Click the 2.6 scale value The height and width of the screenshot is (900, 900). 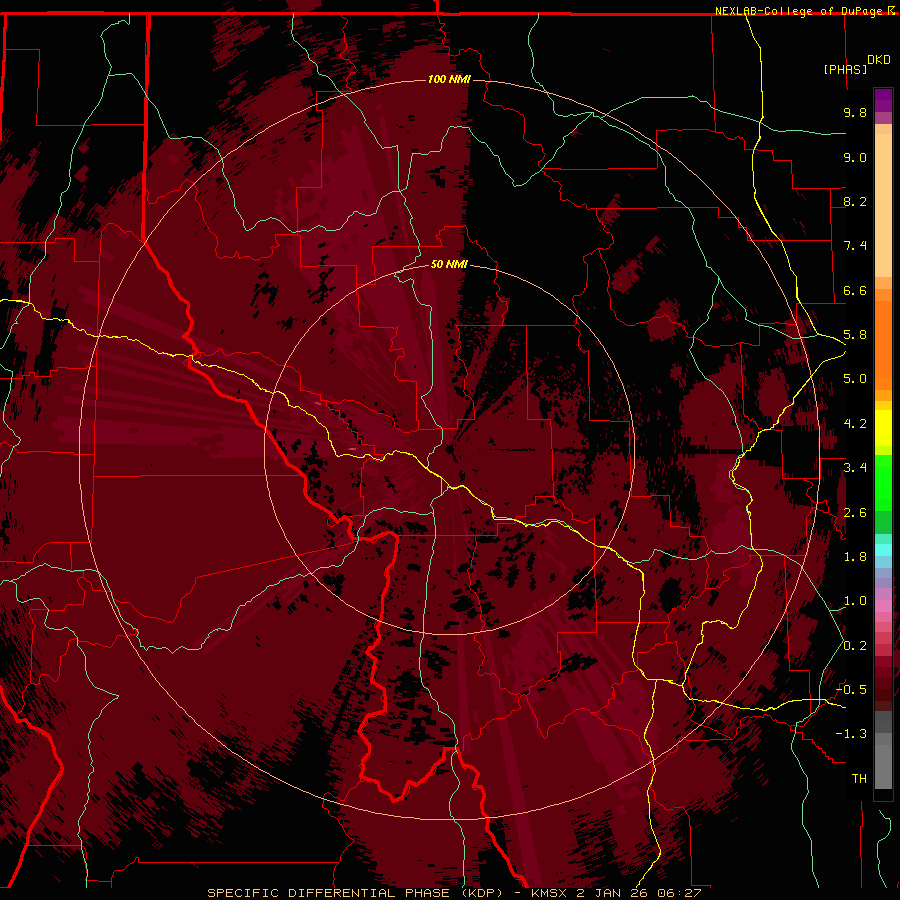point(855,513)
